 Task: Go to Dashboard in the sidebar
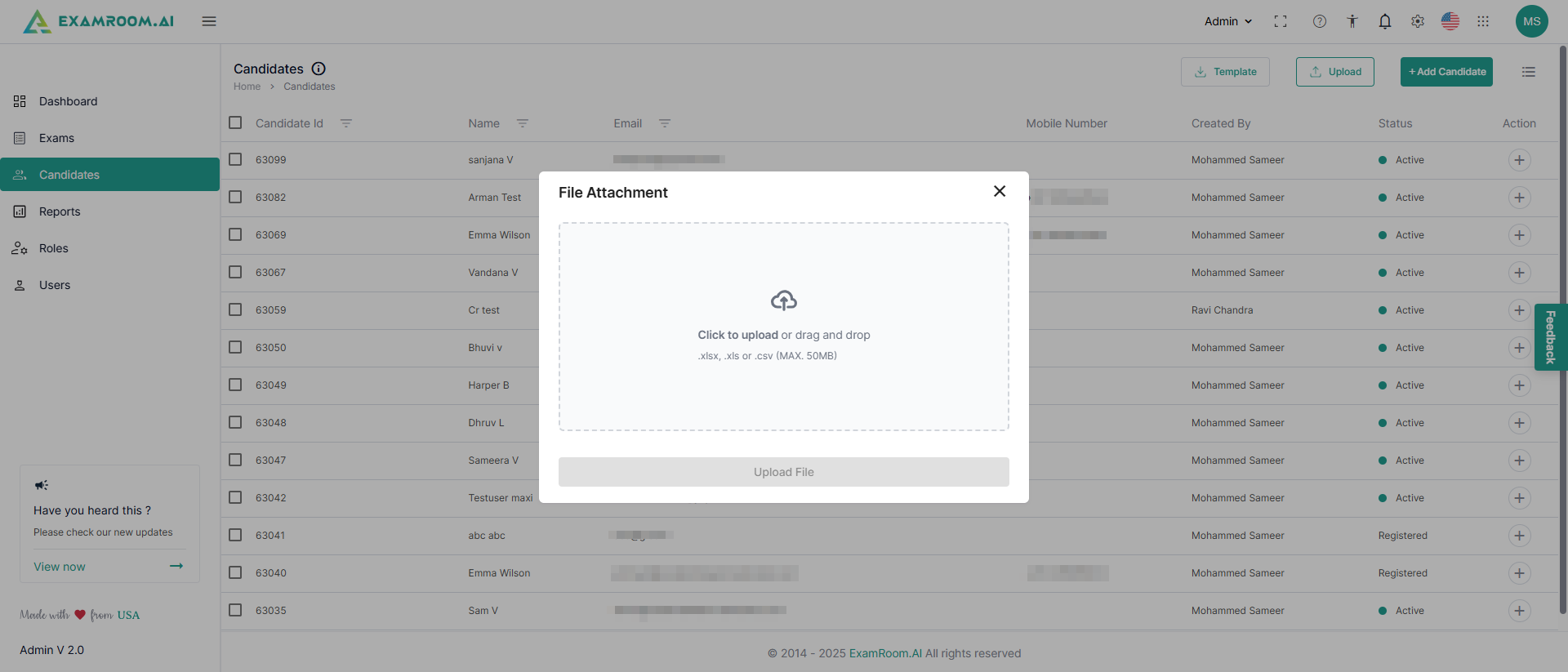[68, 101]
